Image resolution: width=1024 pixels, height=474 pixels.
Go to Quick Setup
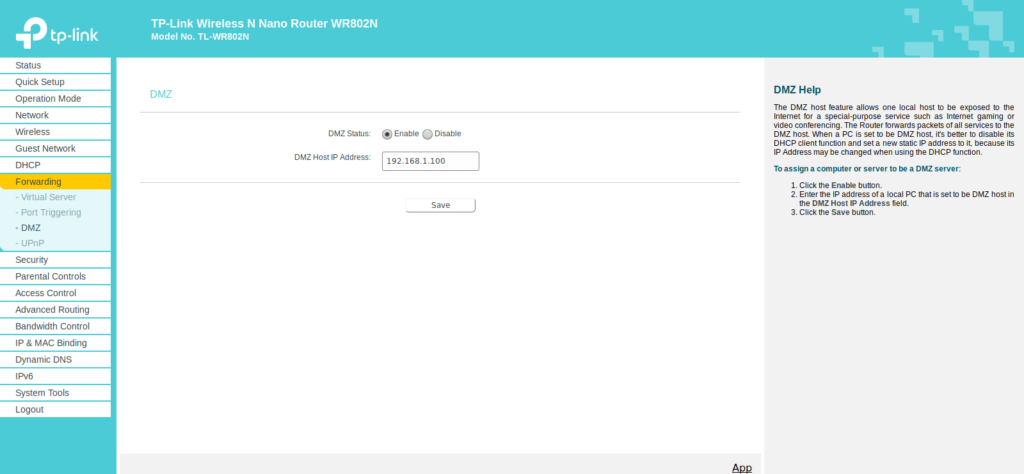pyautogui.click(x=39, y=82)
